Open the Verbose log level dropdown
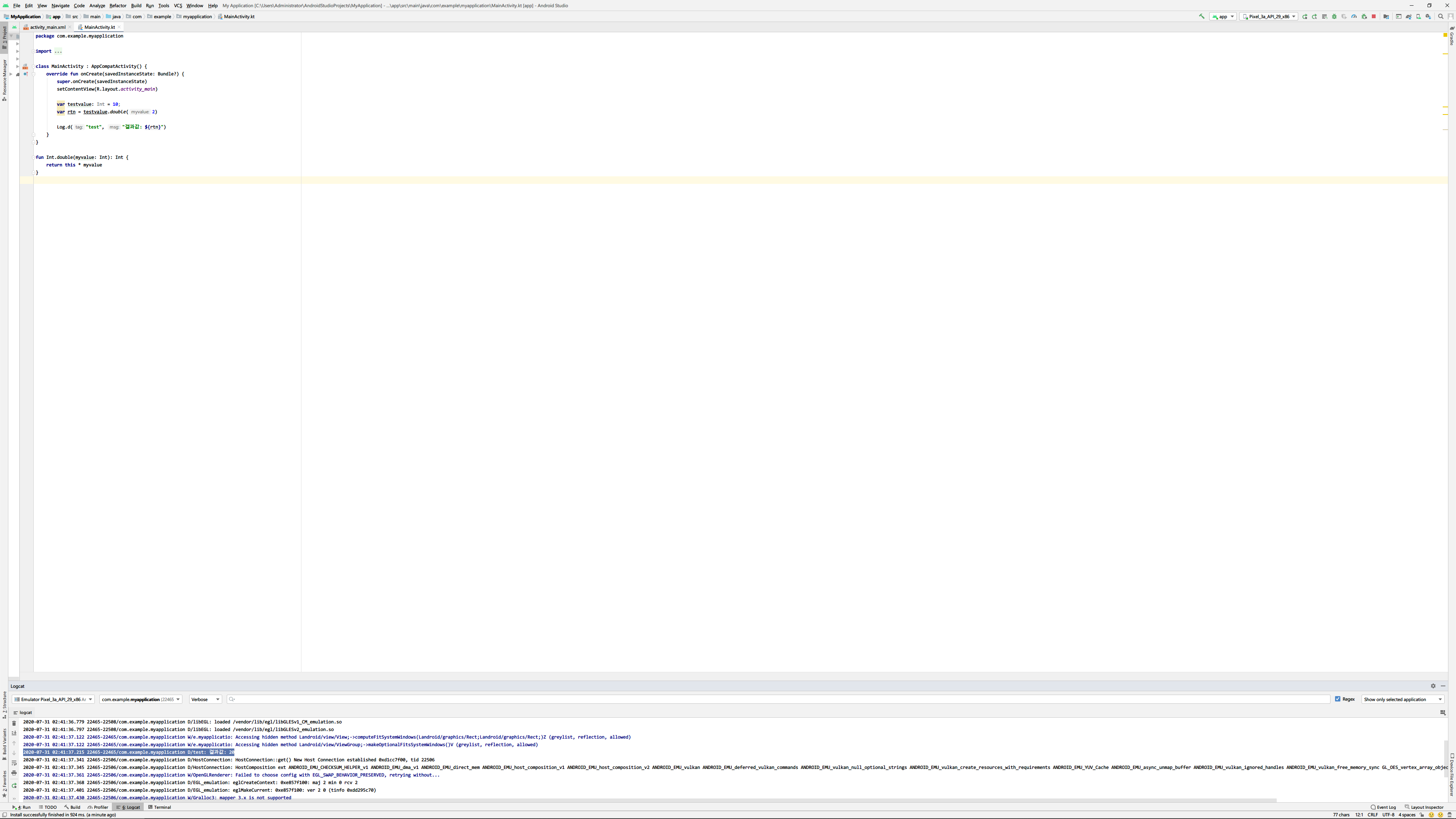 [x=205, y=699]
